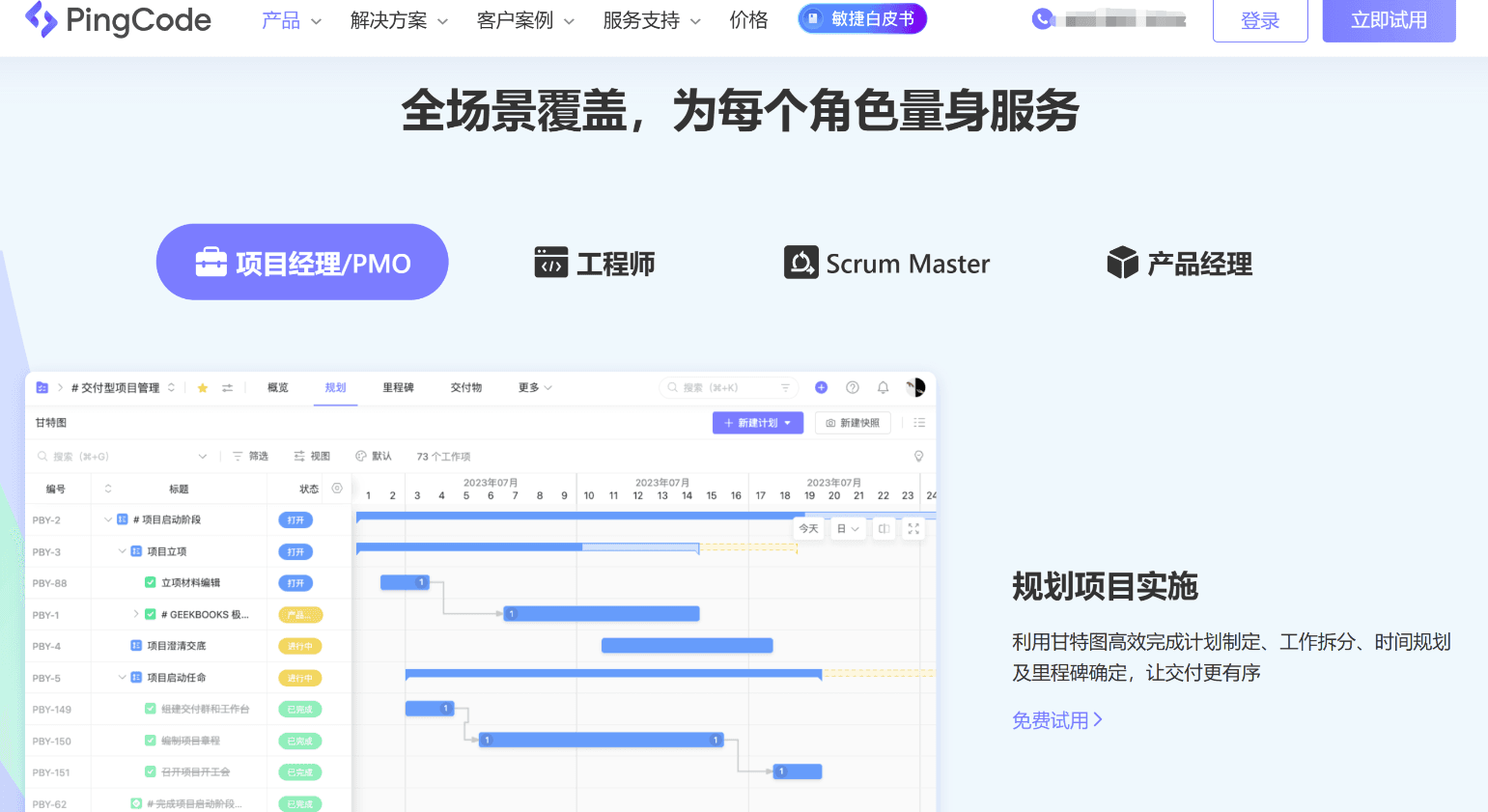This screenshot has height=812, width=1488.
Task: Select the 工程师 role tab
Action: coord(595,263)
